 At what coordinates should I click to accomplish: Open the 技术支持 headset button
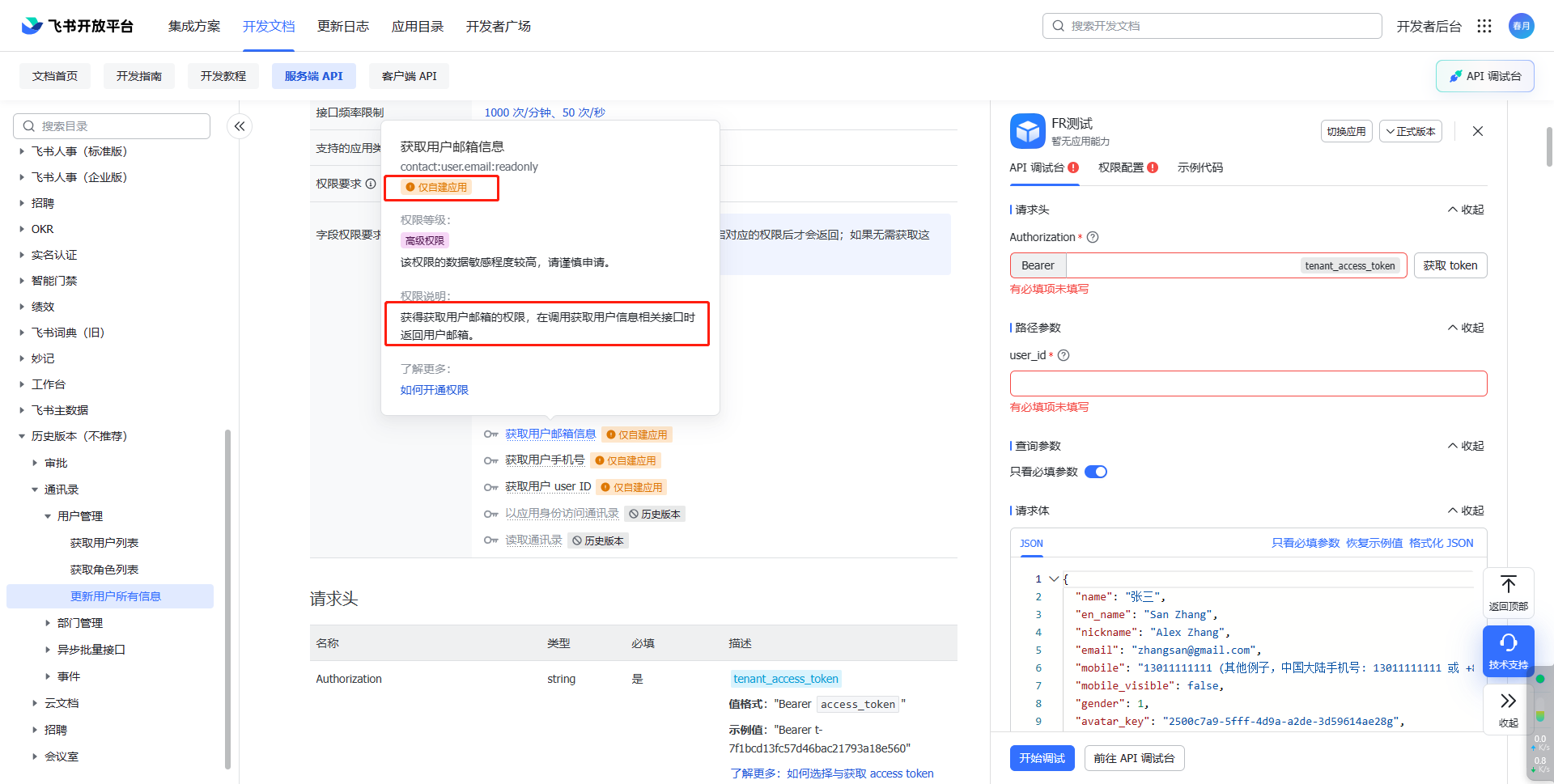pos(1508,651)
